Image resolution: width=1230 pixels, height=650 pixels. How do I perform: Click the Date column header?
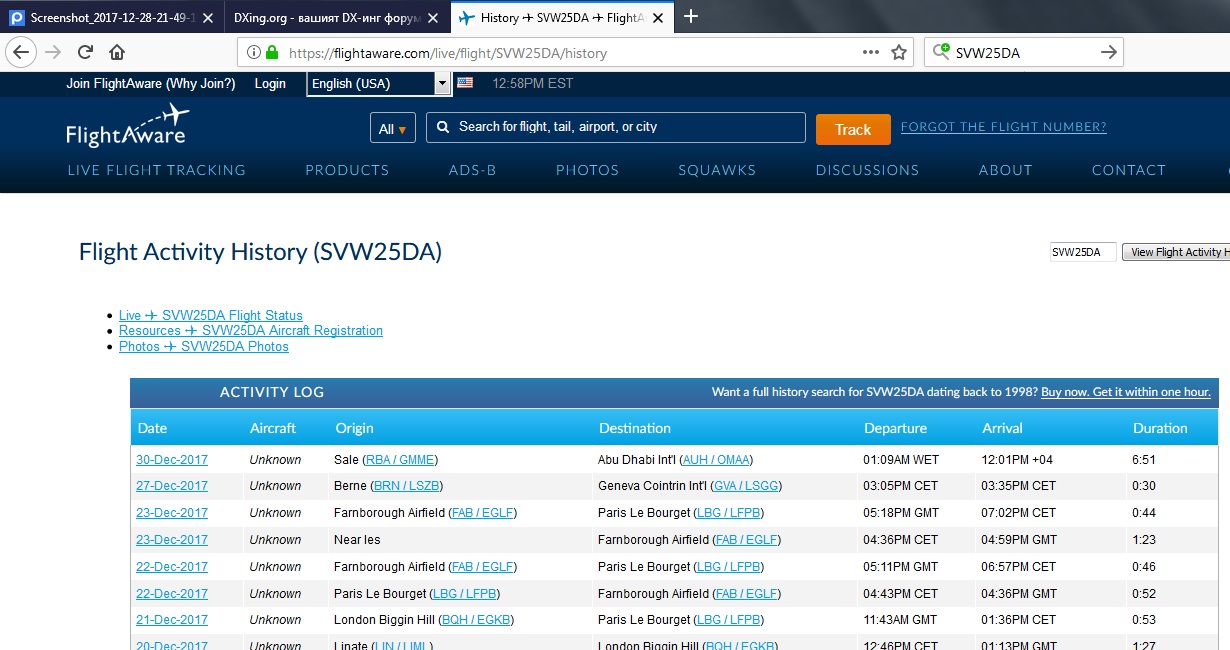coord(152,428)
